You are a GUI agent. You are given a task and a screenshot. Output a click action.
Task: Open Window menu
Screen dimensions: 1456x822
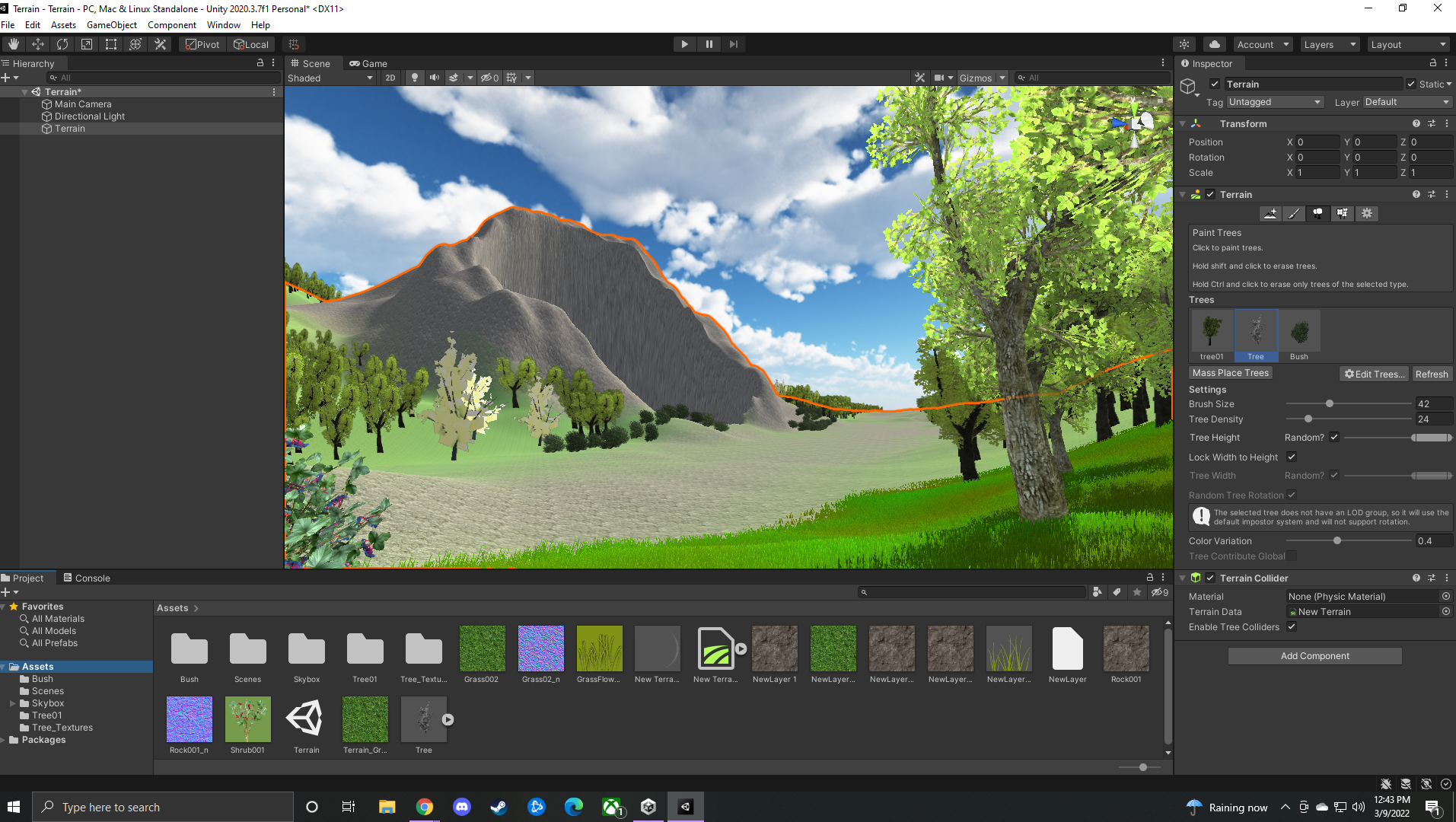point(224,25)
